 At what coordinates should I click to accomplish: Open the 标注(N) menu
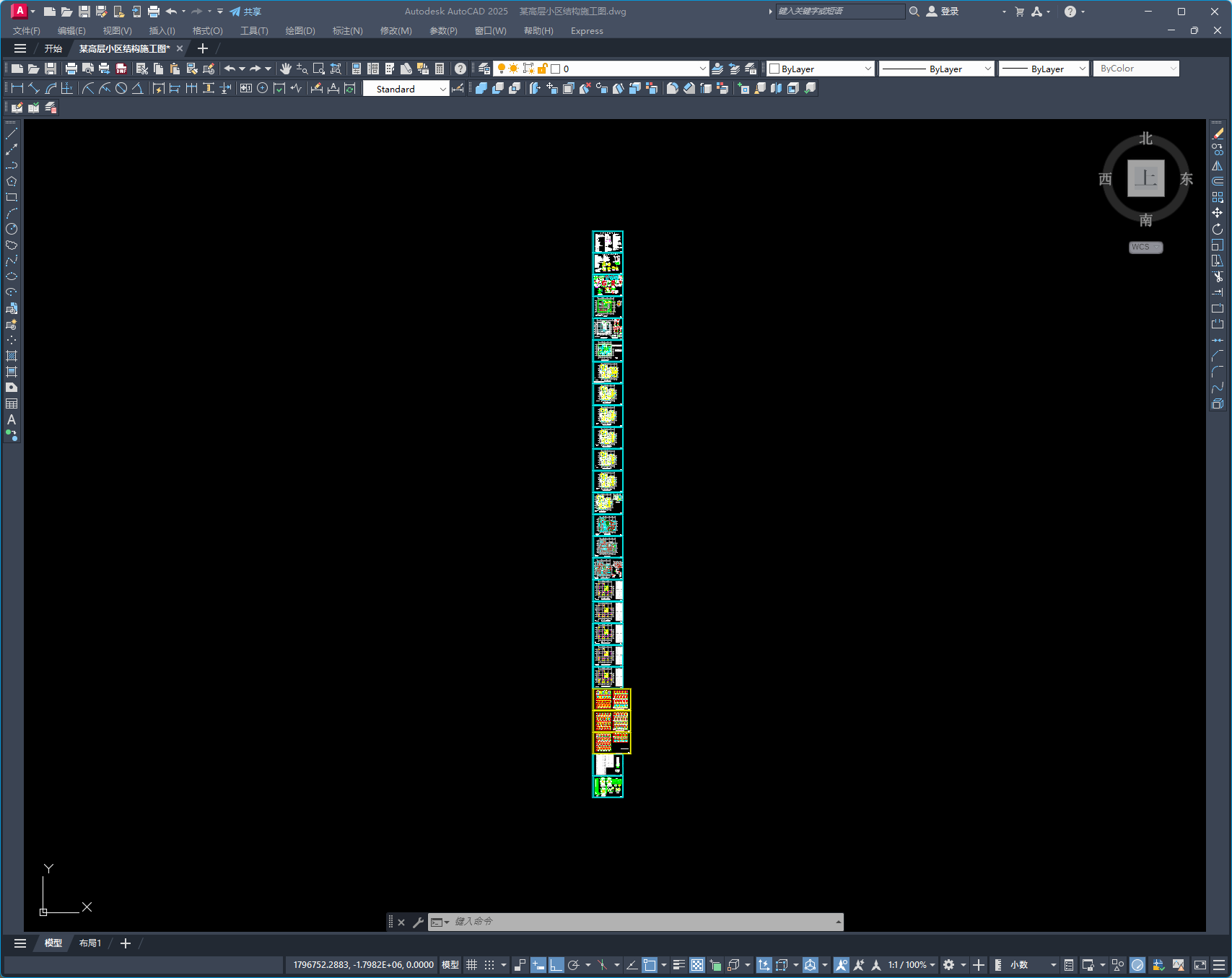348,31
